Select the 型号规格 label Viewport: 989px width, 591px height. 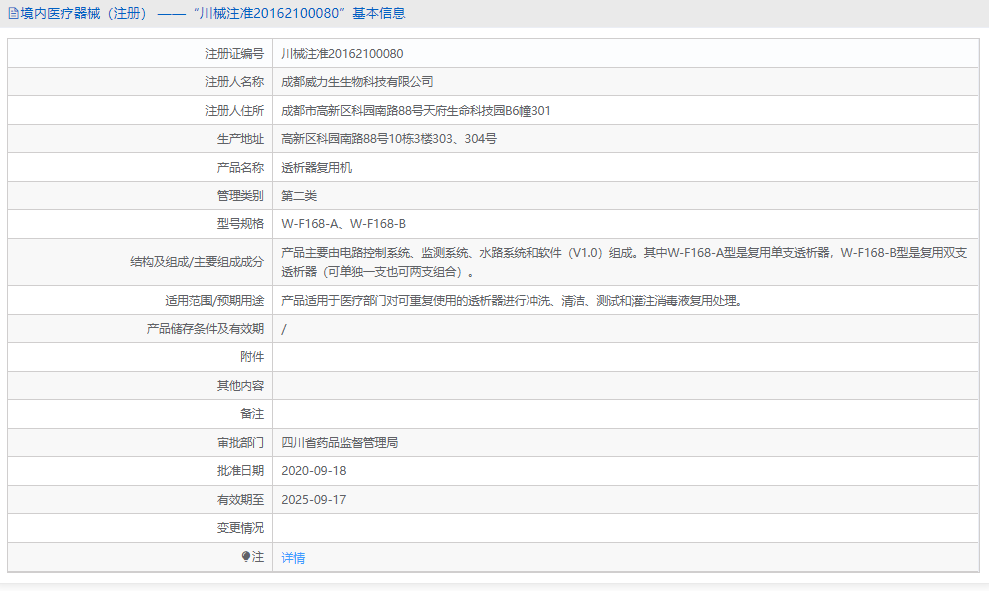tap(240, 224)
